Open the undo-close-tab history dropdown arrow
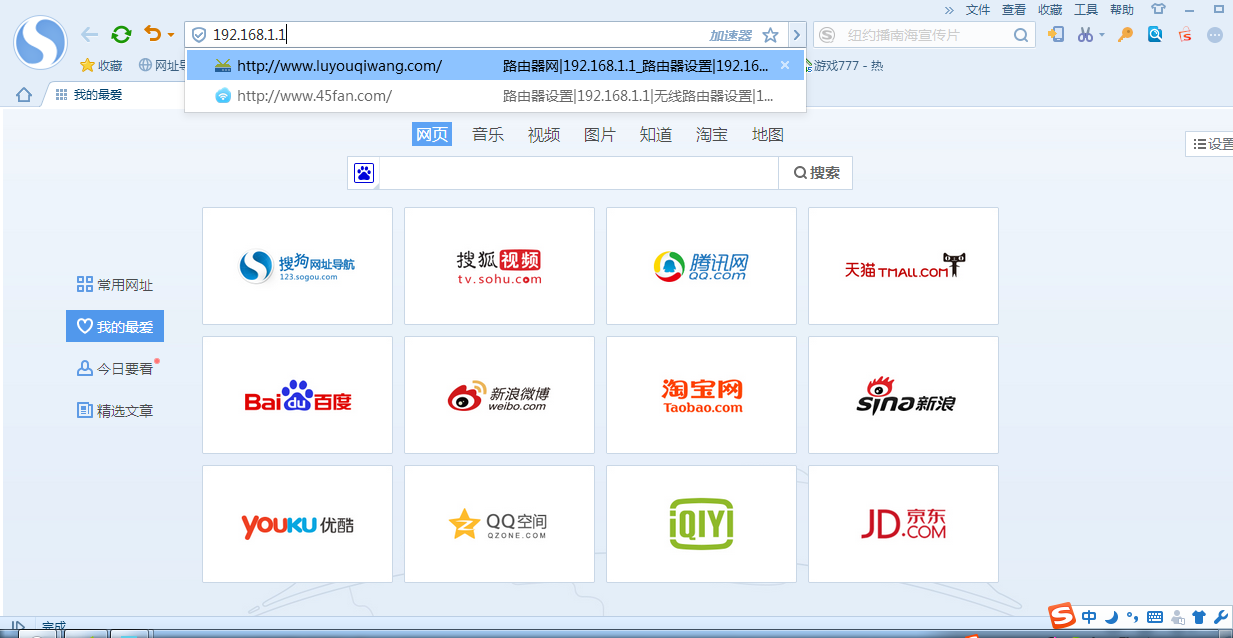 [171, 36]
